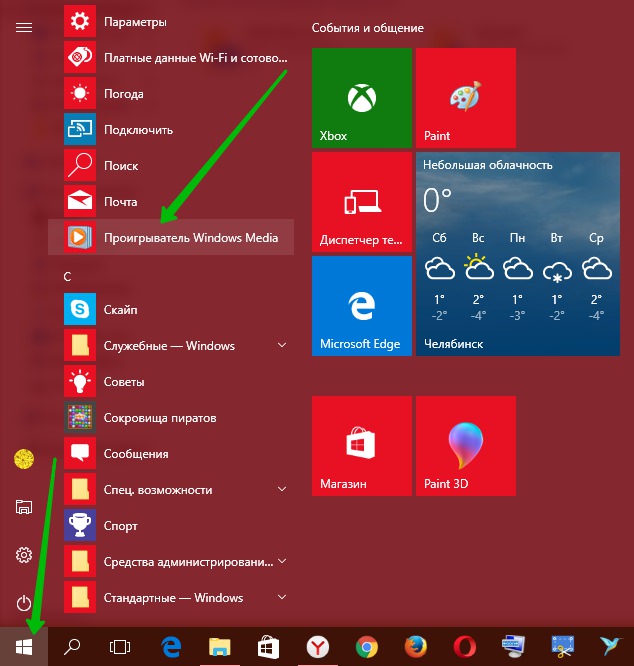Launch the Microsoft Edge tile
The height and width of the screenshot is (666, 634).
coord(362,306)
